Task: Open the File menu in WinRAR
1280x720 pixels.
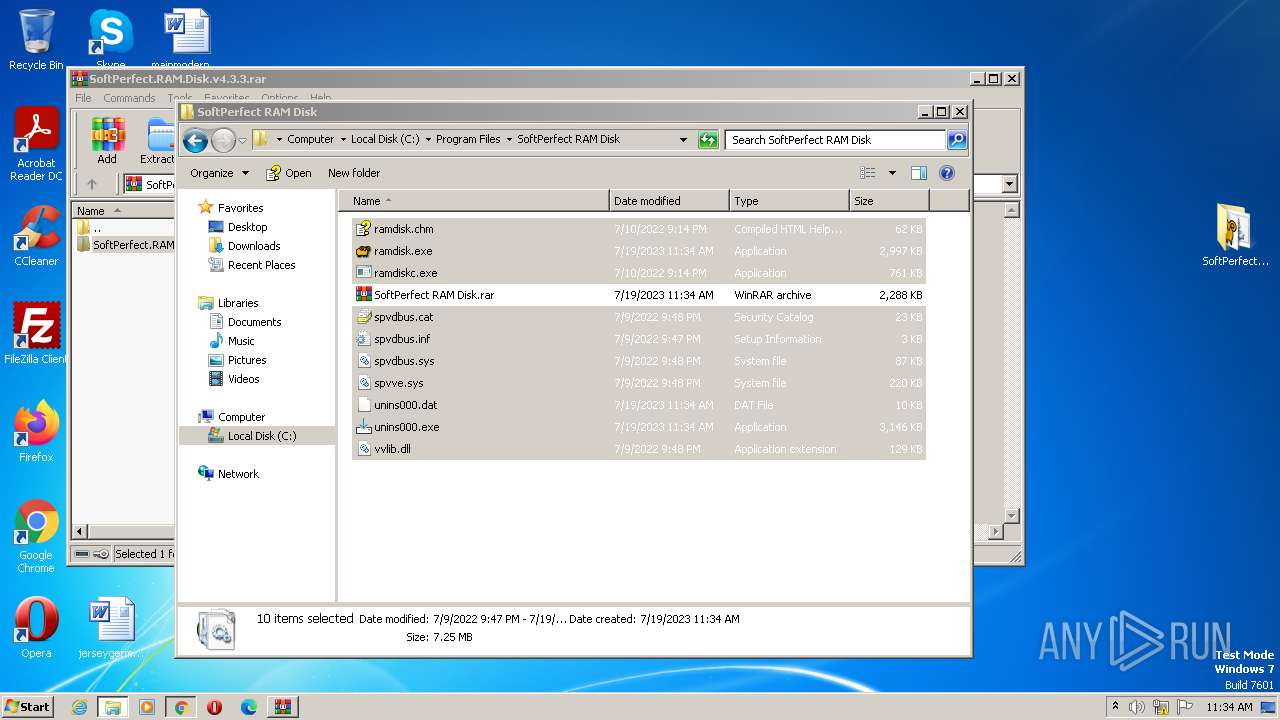Action: pos(83,98)
